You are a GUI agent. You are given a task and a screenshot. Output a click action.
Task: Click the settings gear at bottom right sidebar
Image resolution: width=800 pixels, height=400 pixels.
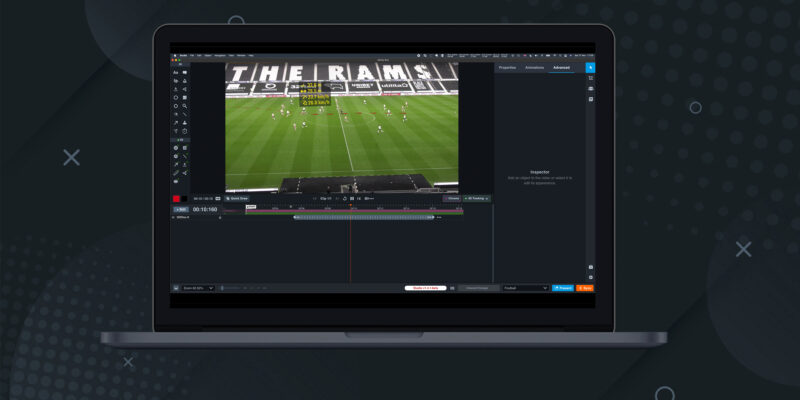(590, 277)
